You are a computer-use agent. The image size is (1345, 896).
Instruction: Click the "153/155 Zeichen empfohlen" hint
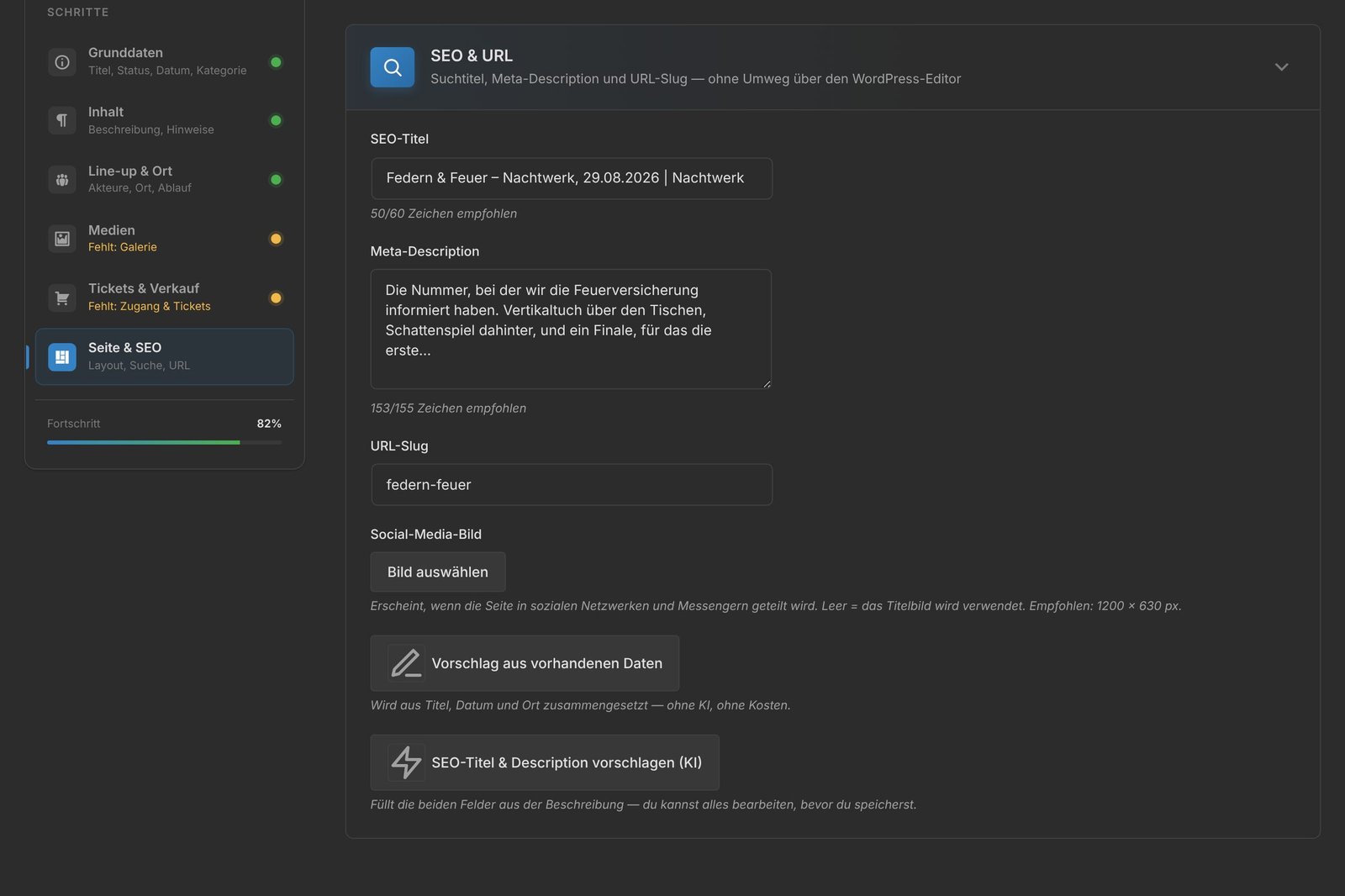(x=448, y=408)
